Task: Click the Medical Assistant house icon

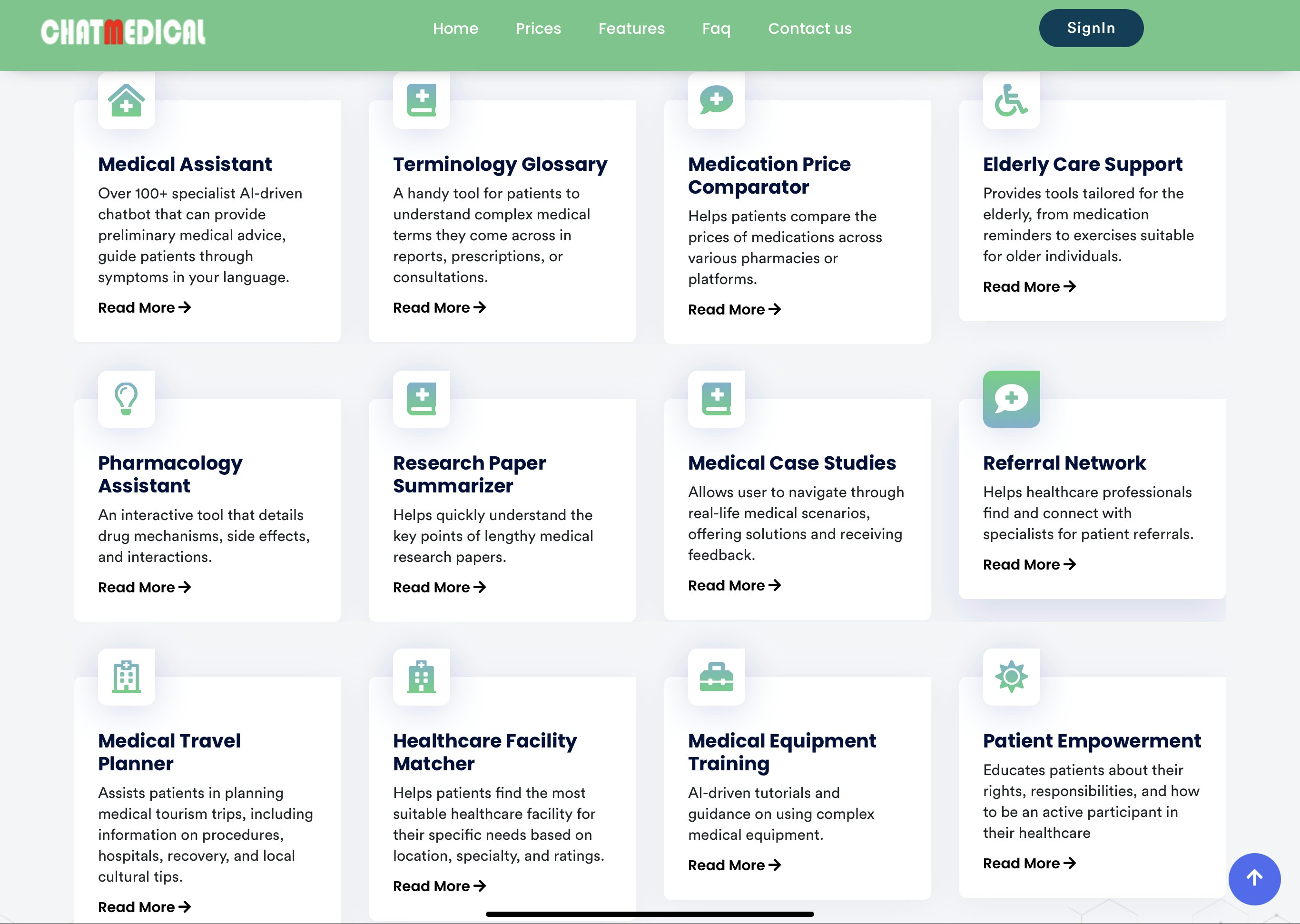Action: [126, 100]
